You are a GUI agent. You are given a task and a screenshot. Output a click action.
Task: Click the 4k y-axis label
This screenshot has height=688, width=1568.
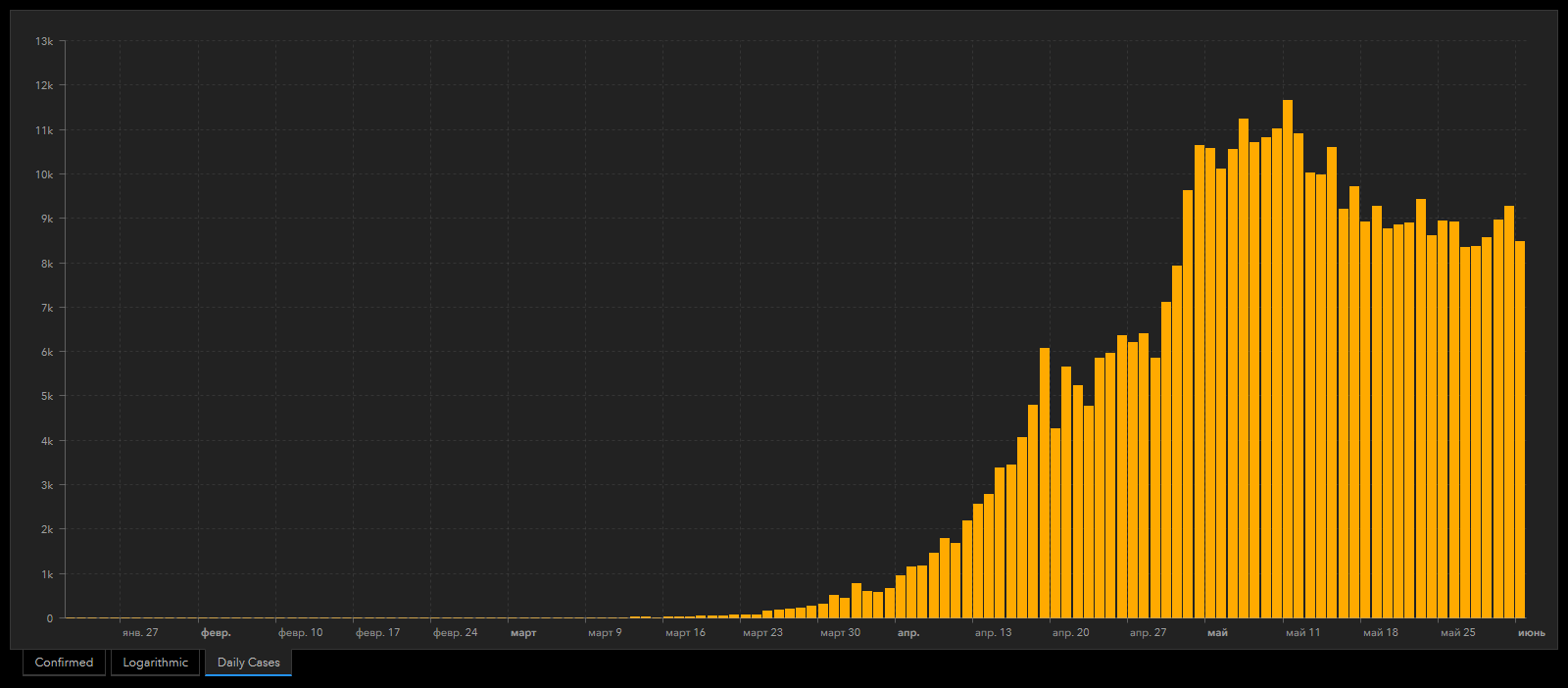(47, 441)
